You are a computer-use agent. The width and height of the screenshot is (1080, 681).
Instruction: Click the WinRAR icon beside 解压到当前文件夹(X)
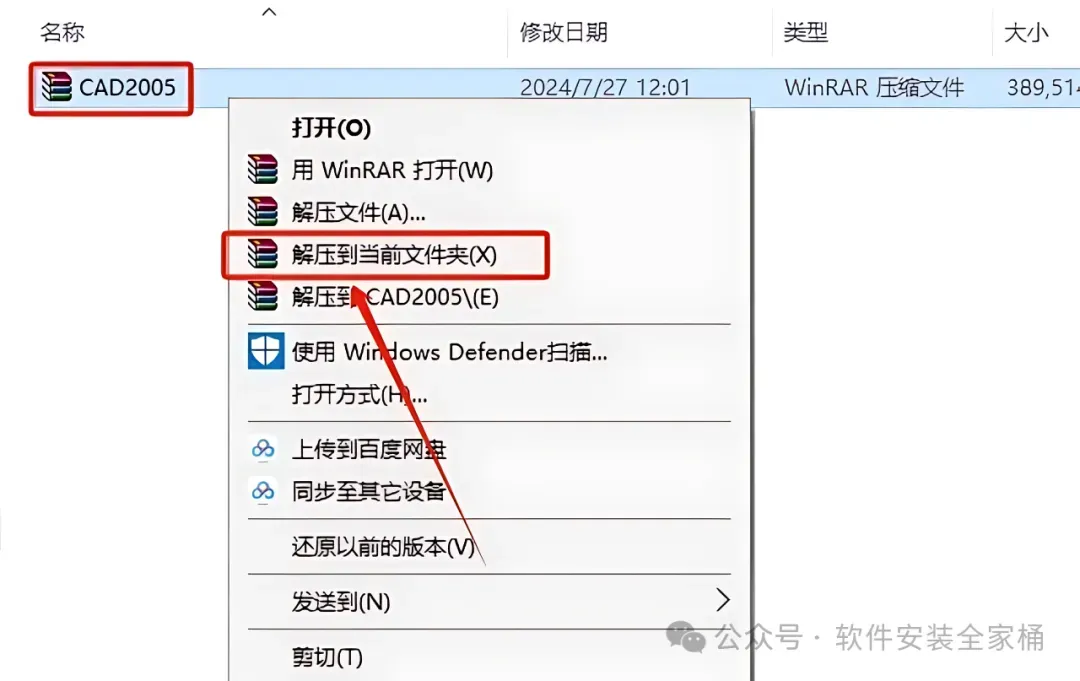263,254
